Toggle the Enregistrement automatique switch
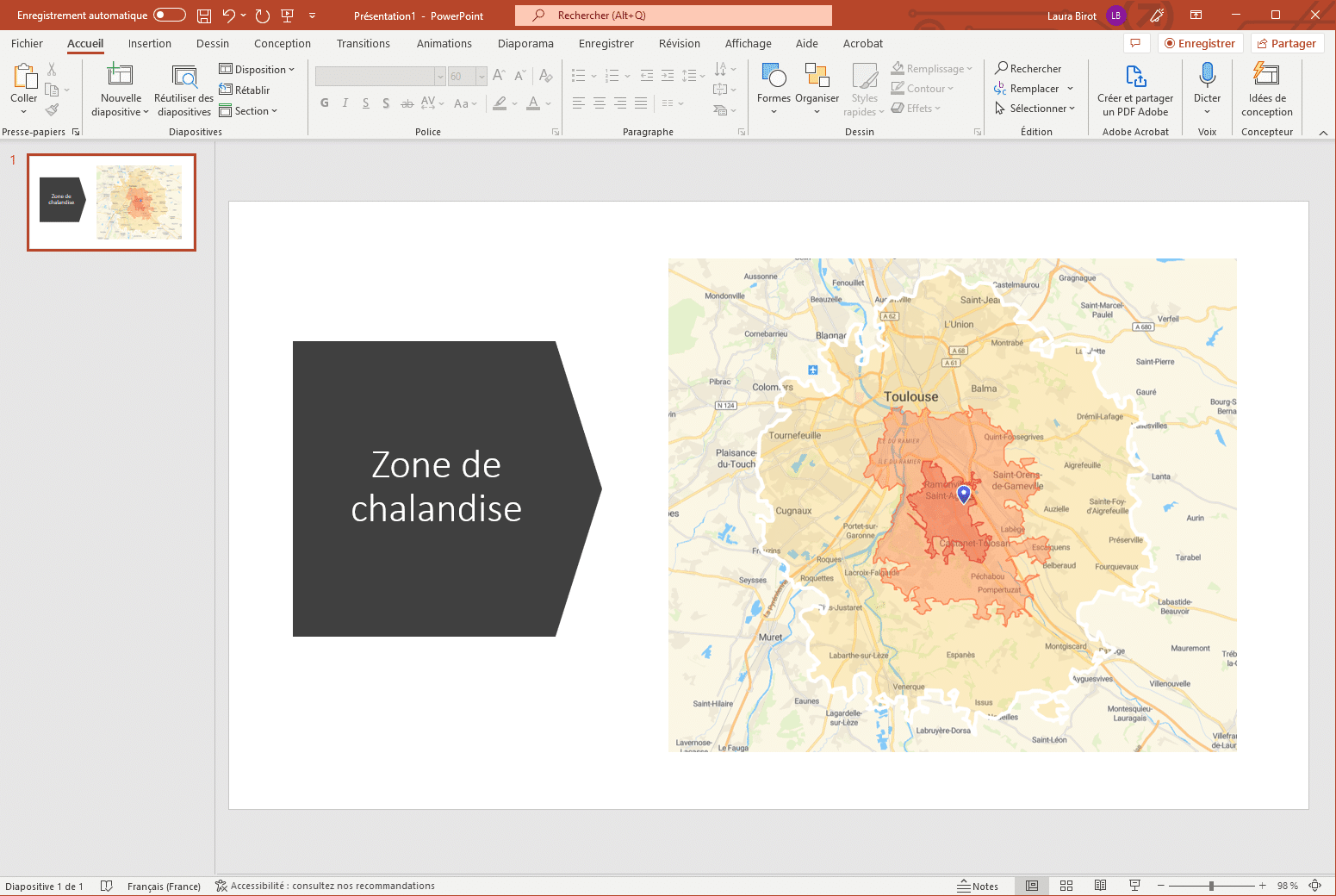This screenshot has height=896, width=1336. click(x=170, y=15)
